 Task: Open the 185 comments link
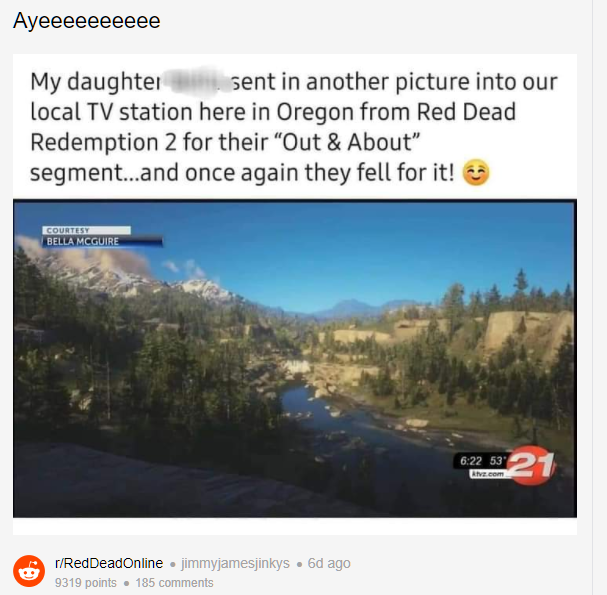pyautogui.click(x=174, y=583)
